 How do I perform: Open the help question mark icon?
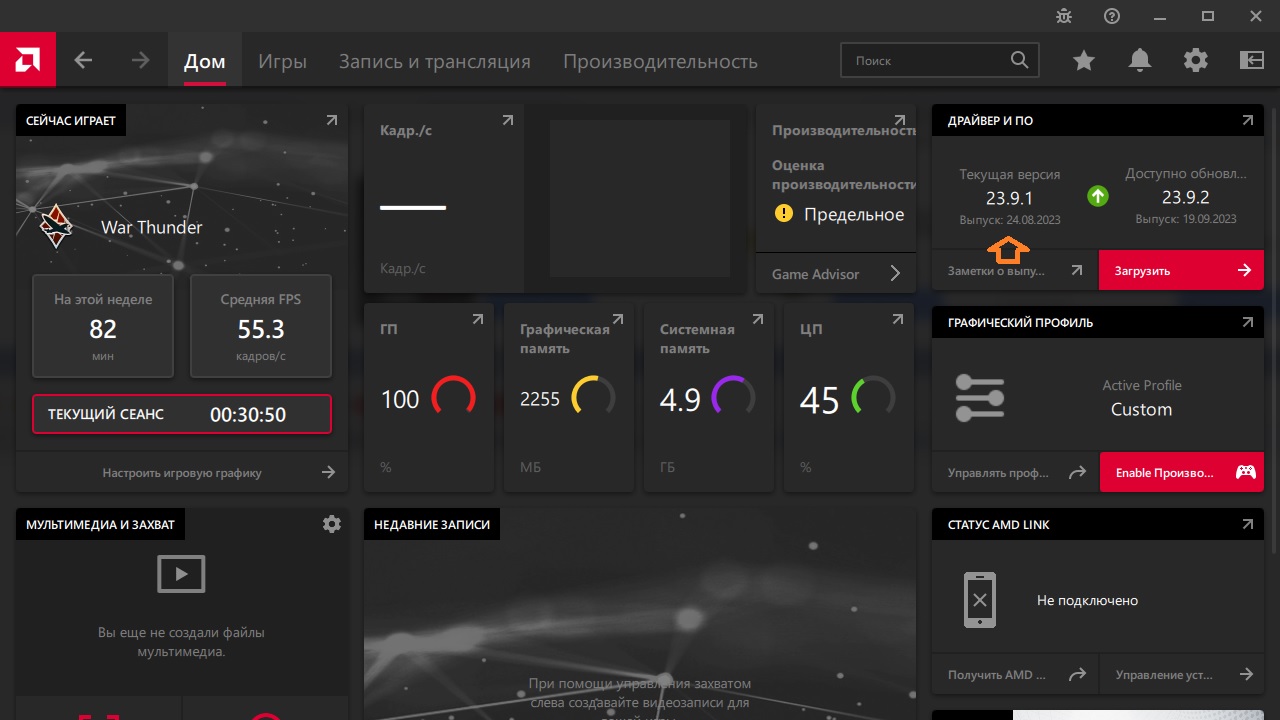point(1112,16)
